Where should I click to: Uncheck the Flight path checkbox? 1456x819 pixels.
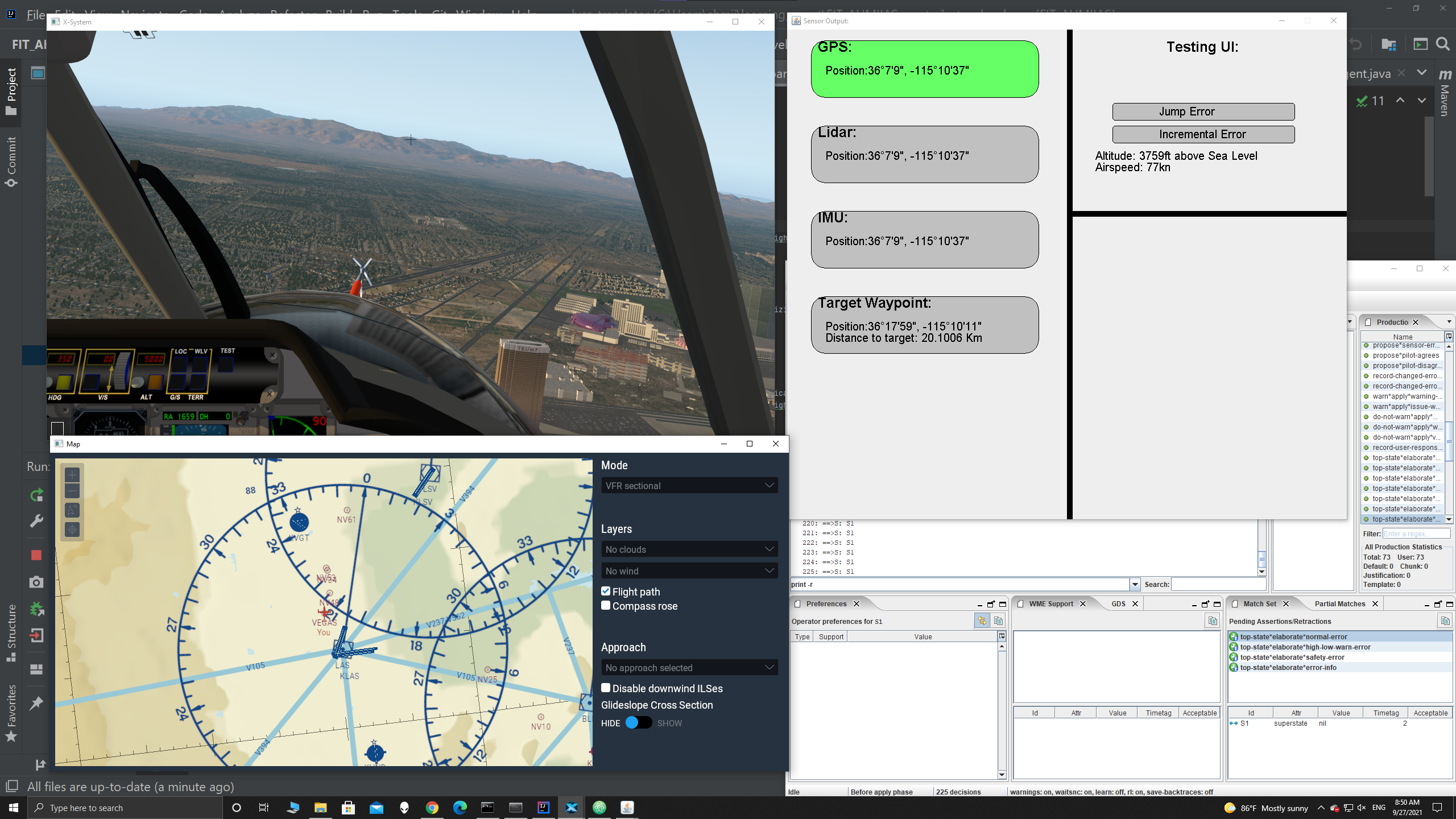pyautogui.click(x=606, y=591)
